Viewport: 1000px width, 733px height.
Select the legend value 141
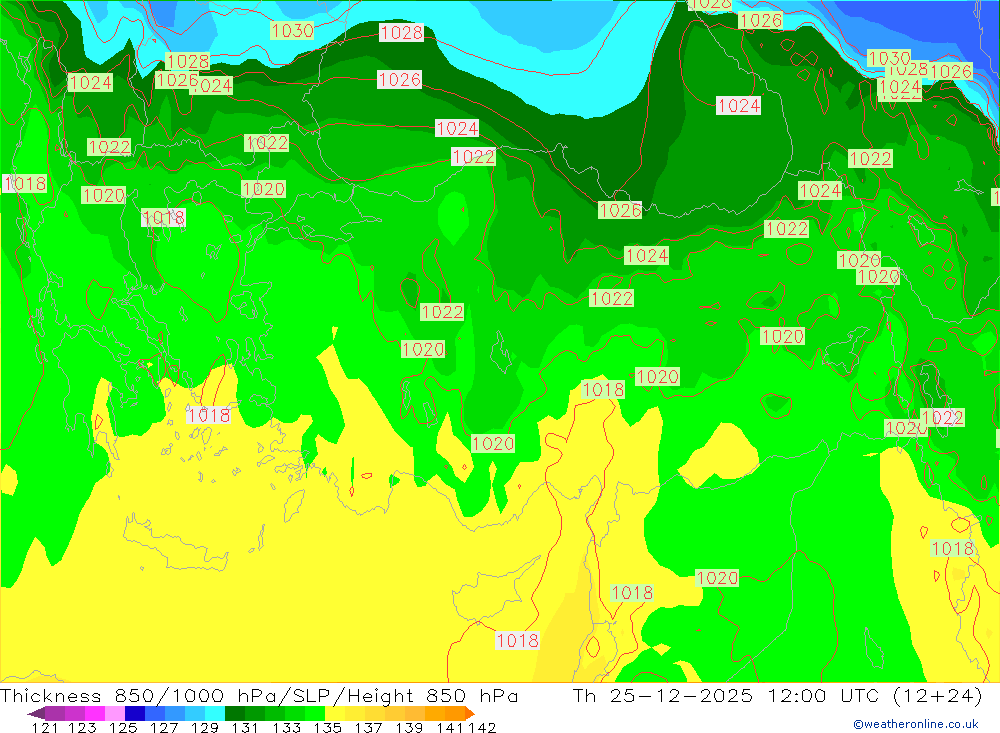click(x=450, y=727)
